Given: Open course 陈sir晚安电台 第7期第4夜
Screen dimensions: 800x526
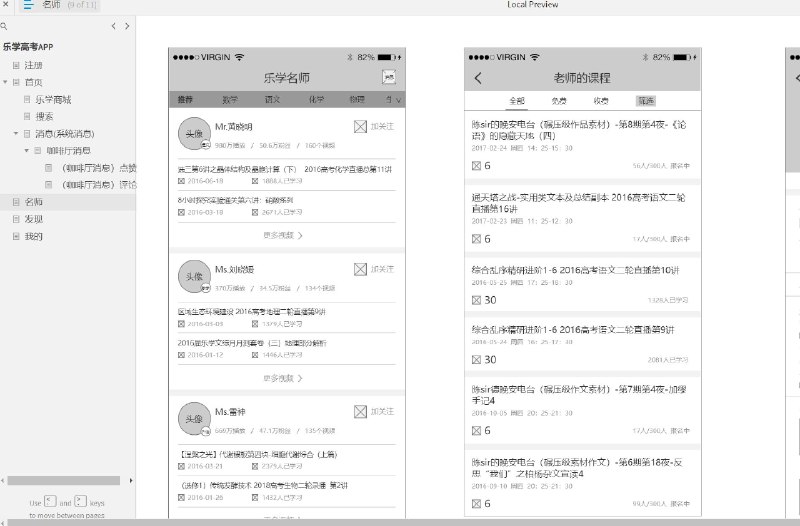Looking at the screenshot, I should [580, 395].
